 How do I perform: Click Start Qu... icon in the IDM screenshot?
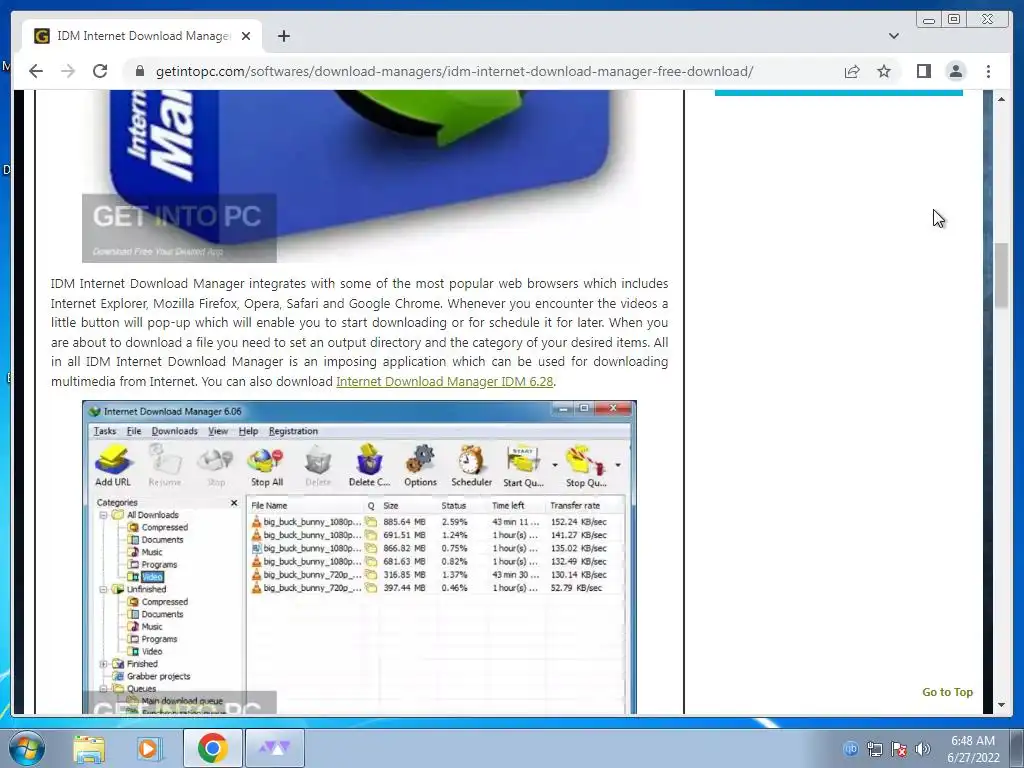coord(523,465)
